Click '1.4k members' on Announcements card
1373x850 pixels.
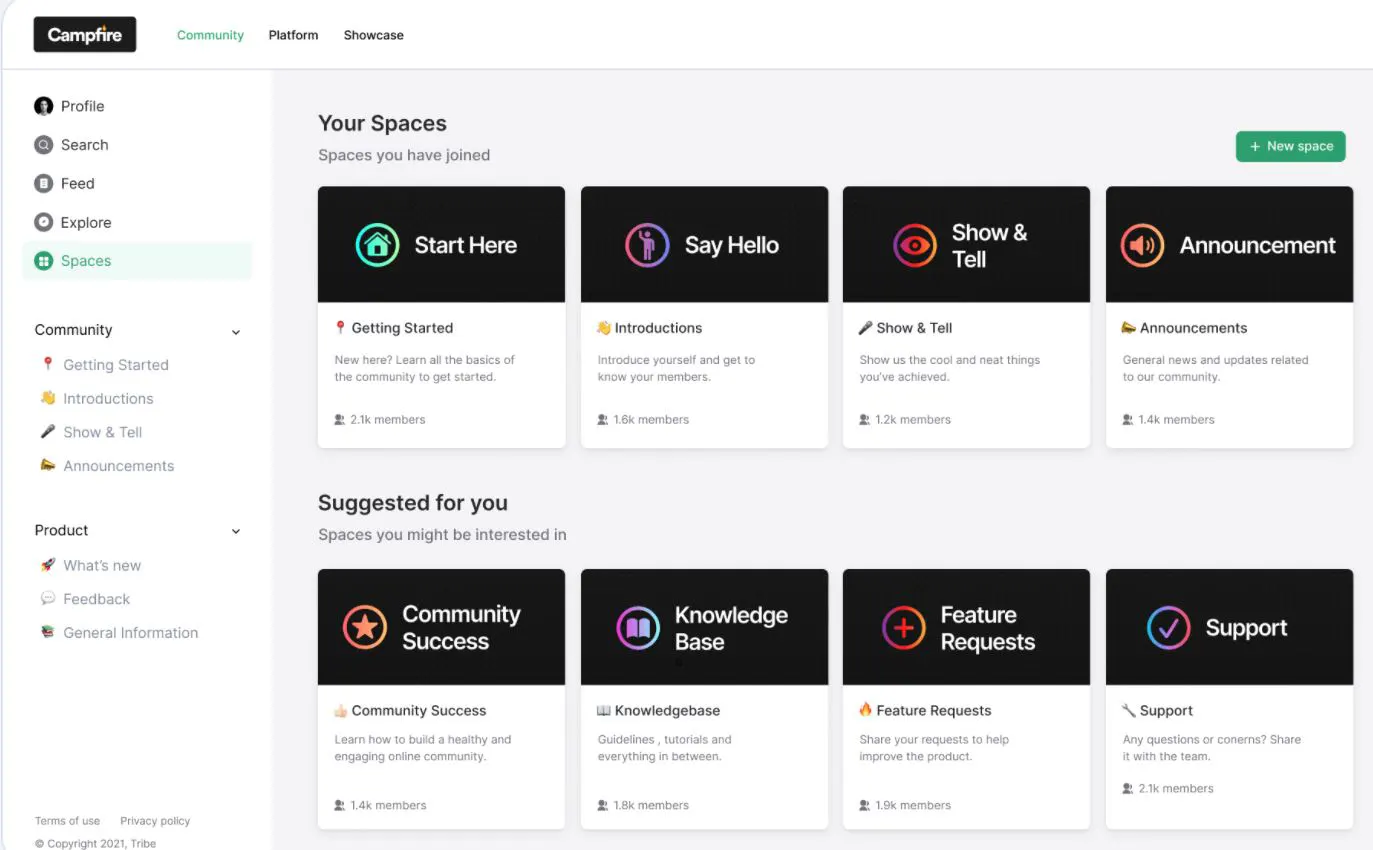click(1176, 420)
